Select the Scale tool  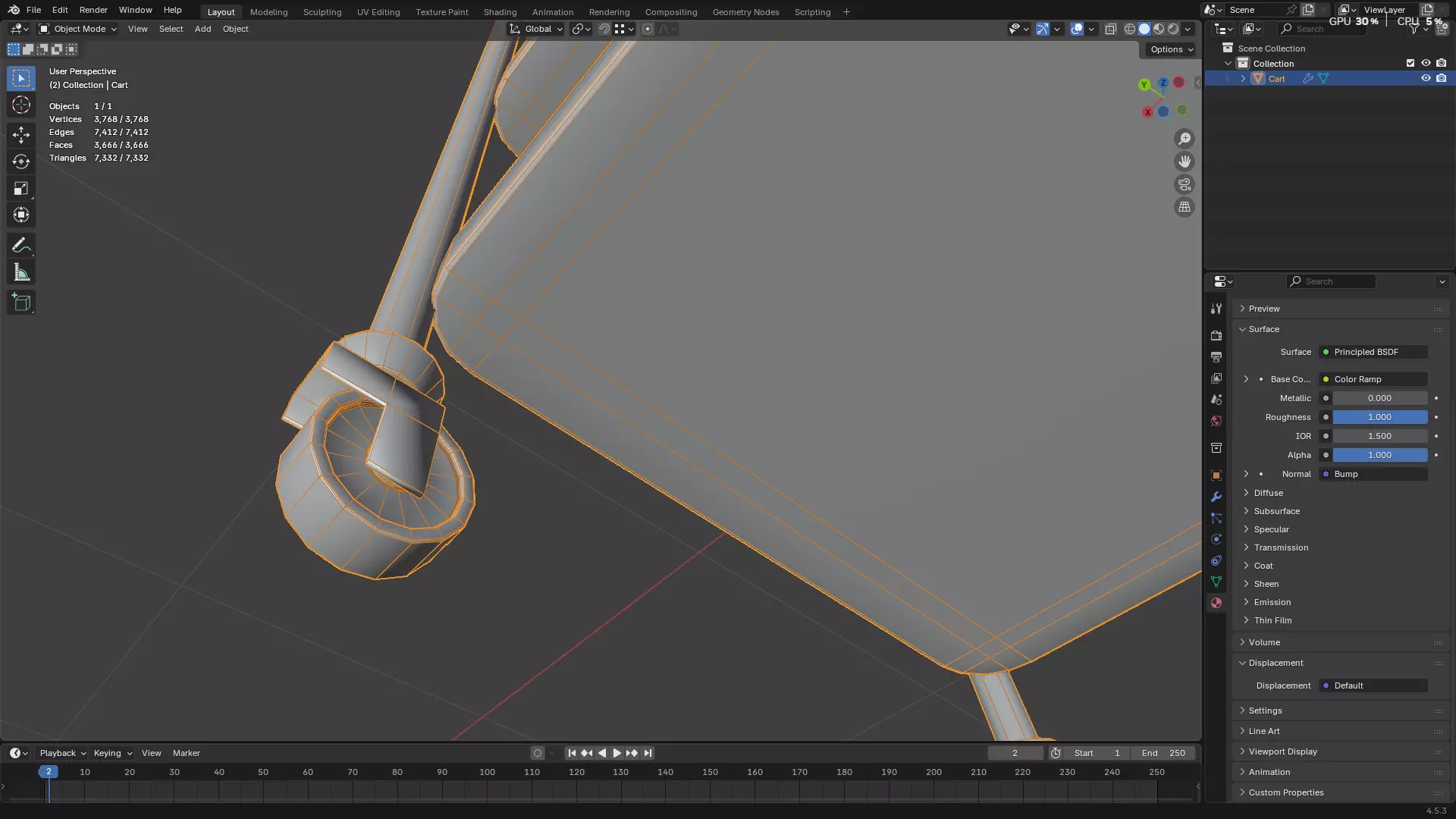(21, 188)
